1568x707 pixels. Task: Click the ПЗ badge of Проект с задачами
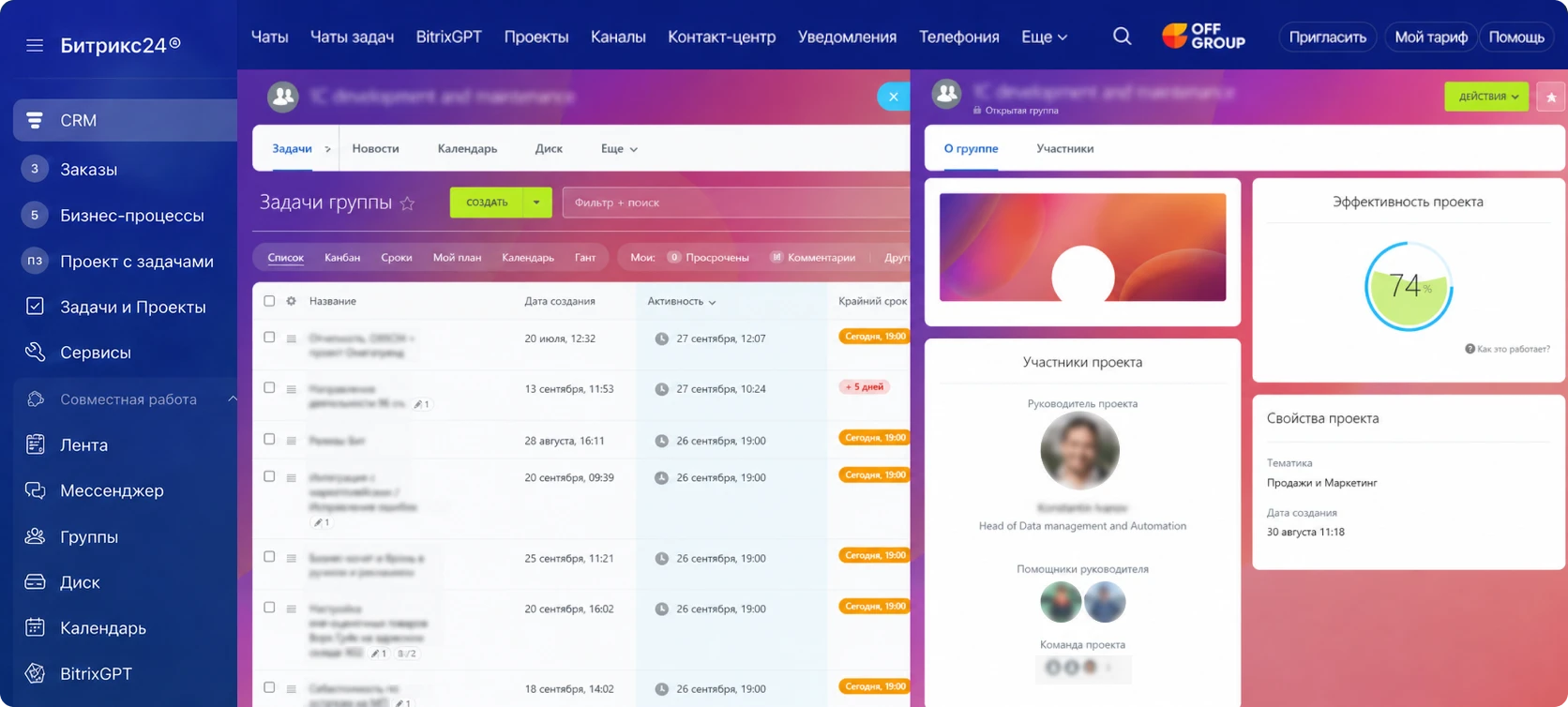click(35, 261)
